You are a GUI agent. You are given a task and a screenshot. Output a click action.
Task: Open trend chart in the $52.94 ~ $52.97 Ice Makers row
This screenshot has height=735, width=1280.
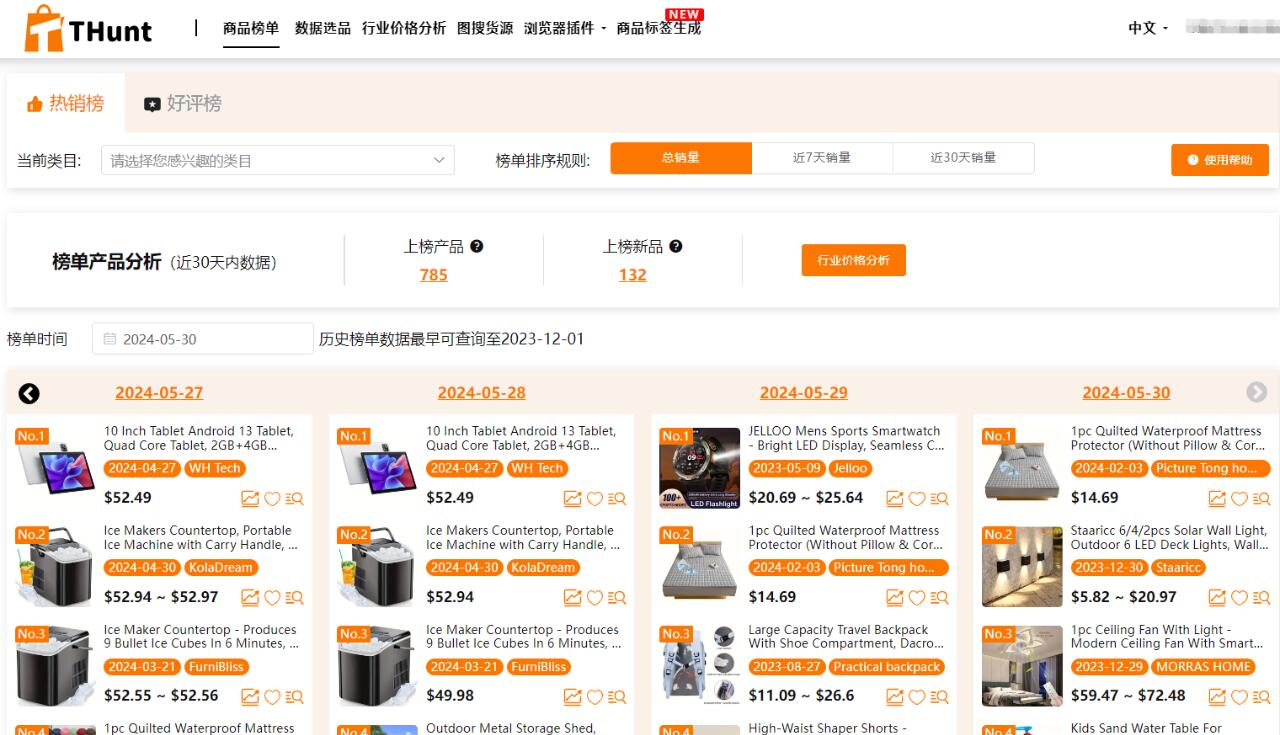click(250, 597)
